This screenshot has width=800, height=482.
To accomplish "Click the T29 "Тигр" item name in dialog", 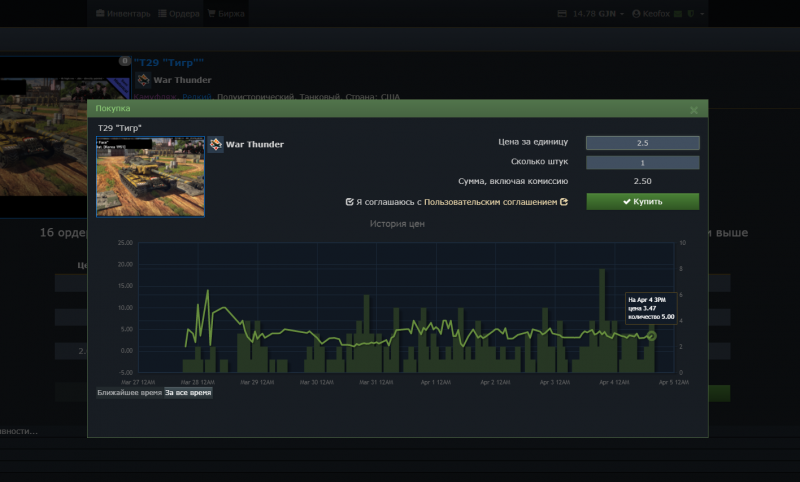I will coord(120,128).
